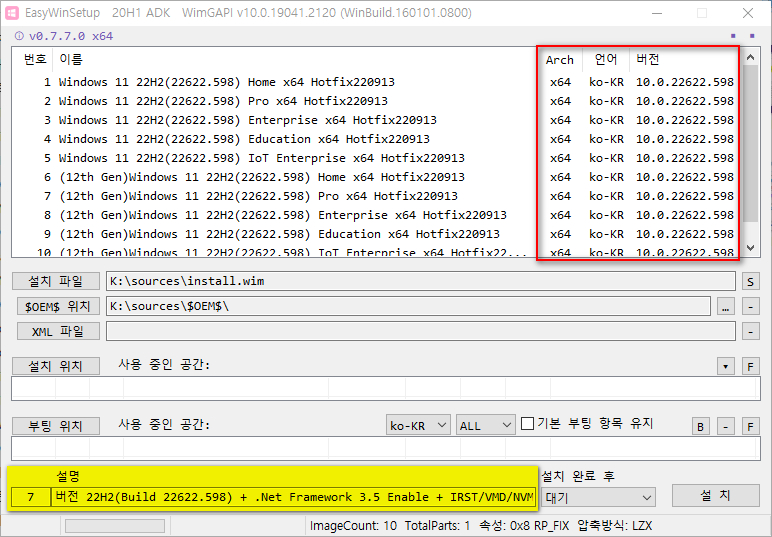This screenshot has height=537, width=772.
Task: Click the S button beside the install.wim path
Action: 750,282
